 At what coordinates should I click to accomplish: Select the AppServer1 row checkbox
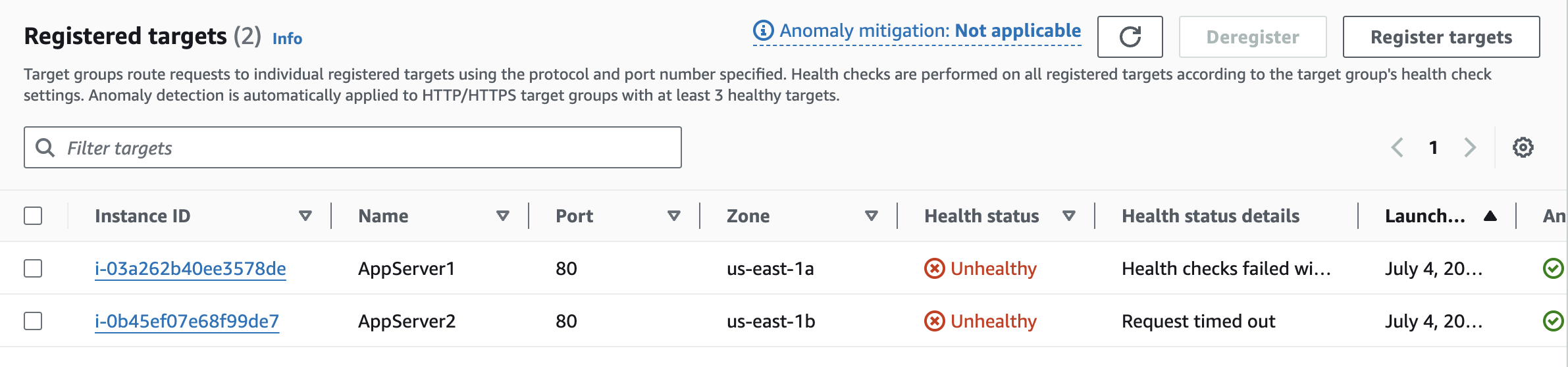click(33, 268)
